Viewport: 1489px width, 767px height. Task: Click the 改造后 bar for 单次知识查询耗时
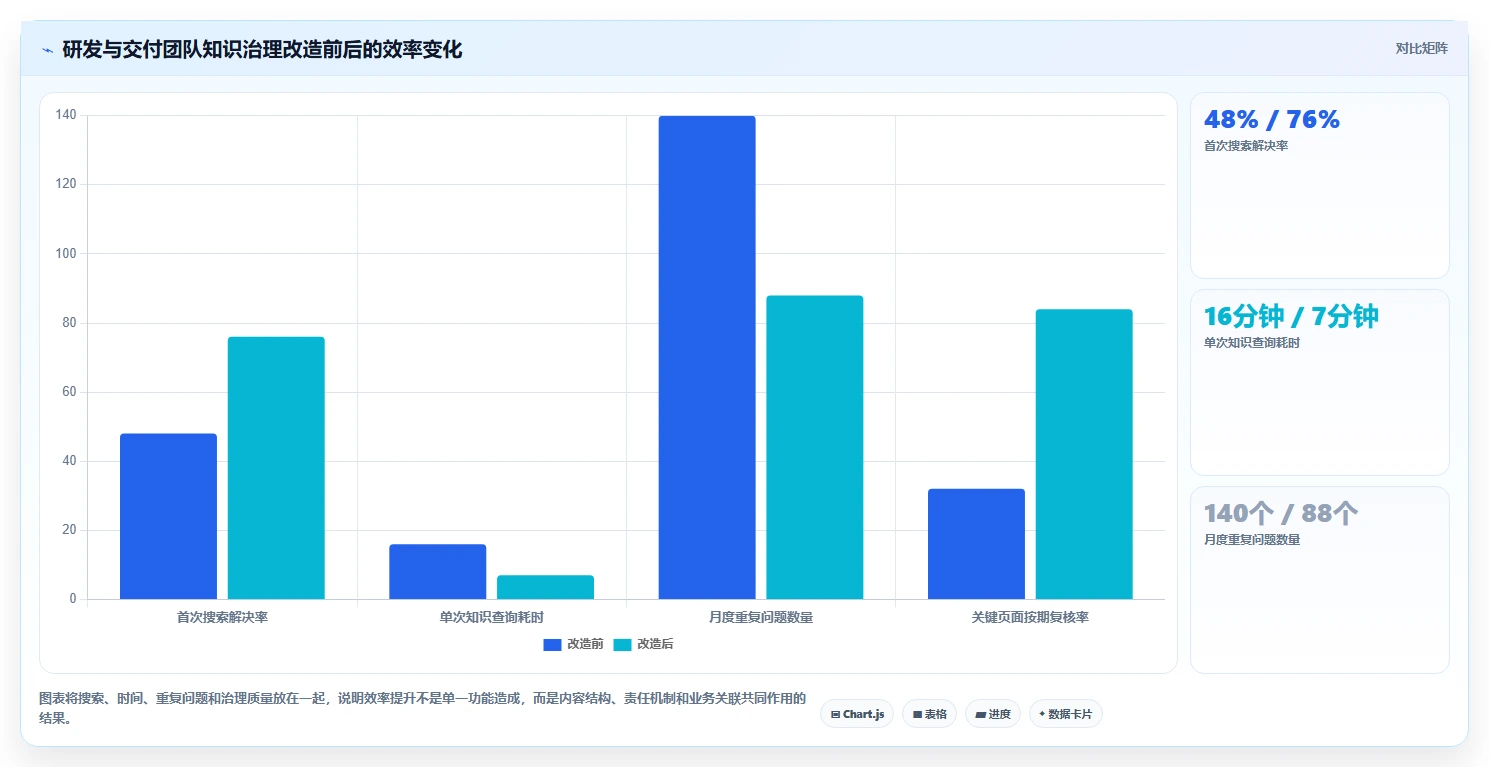coord(545,587)
